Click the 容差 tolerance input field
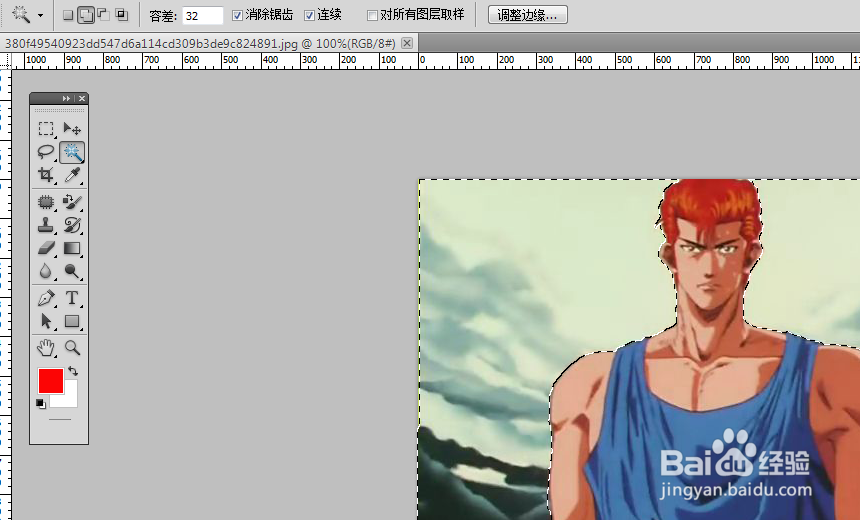860x520 pixels. 202,15
